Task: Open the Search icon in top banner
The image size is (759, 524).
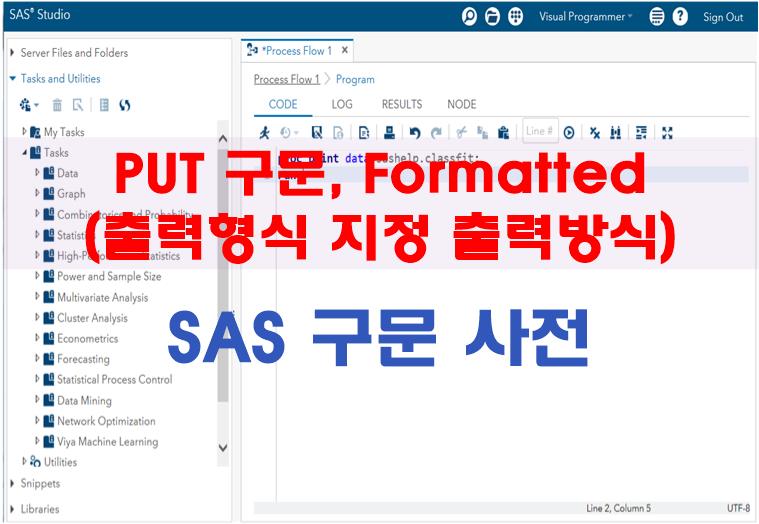Action: 469,16
